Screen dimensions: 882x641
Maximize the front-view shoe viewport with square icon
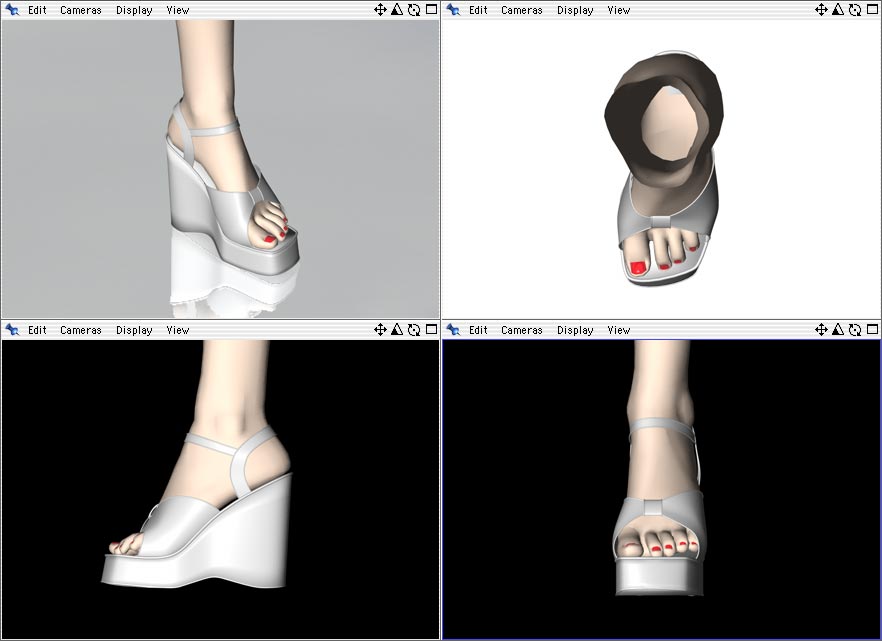point(872,329)
